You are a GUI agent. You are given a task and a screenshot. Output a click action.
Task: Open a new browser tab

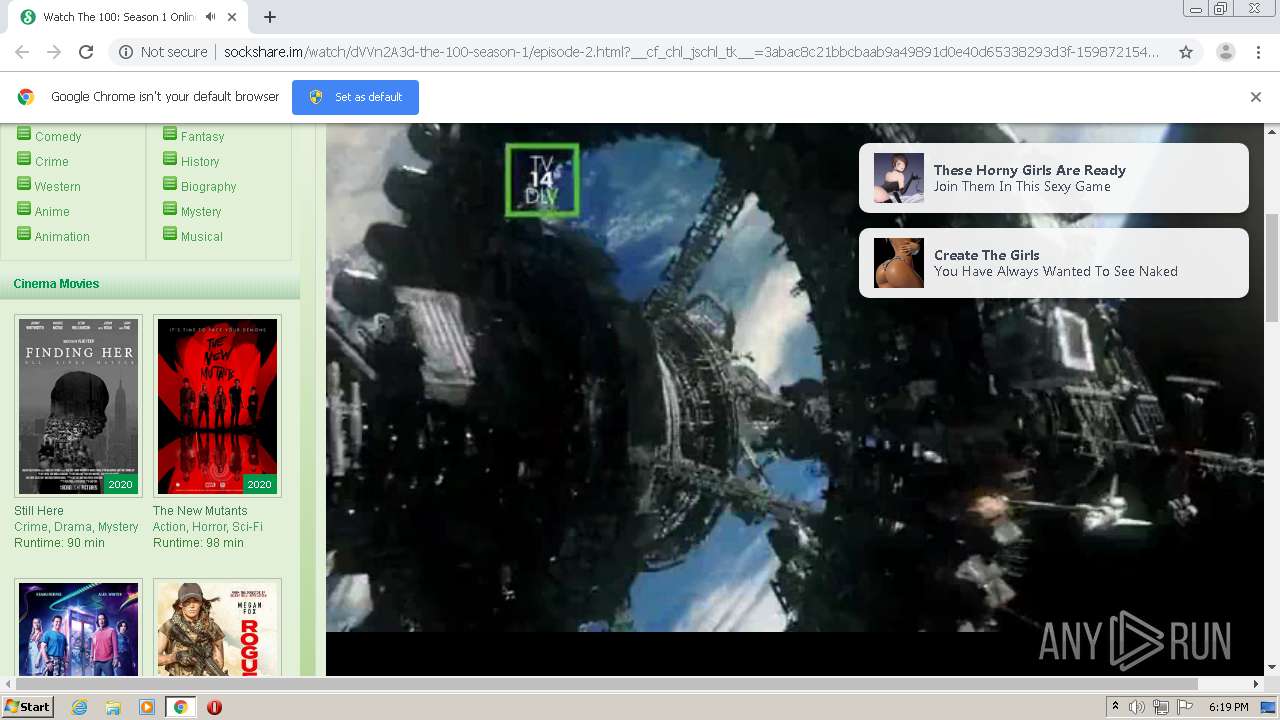[x=270, y=17]
